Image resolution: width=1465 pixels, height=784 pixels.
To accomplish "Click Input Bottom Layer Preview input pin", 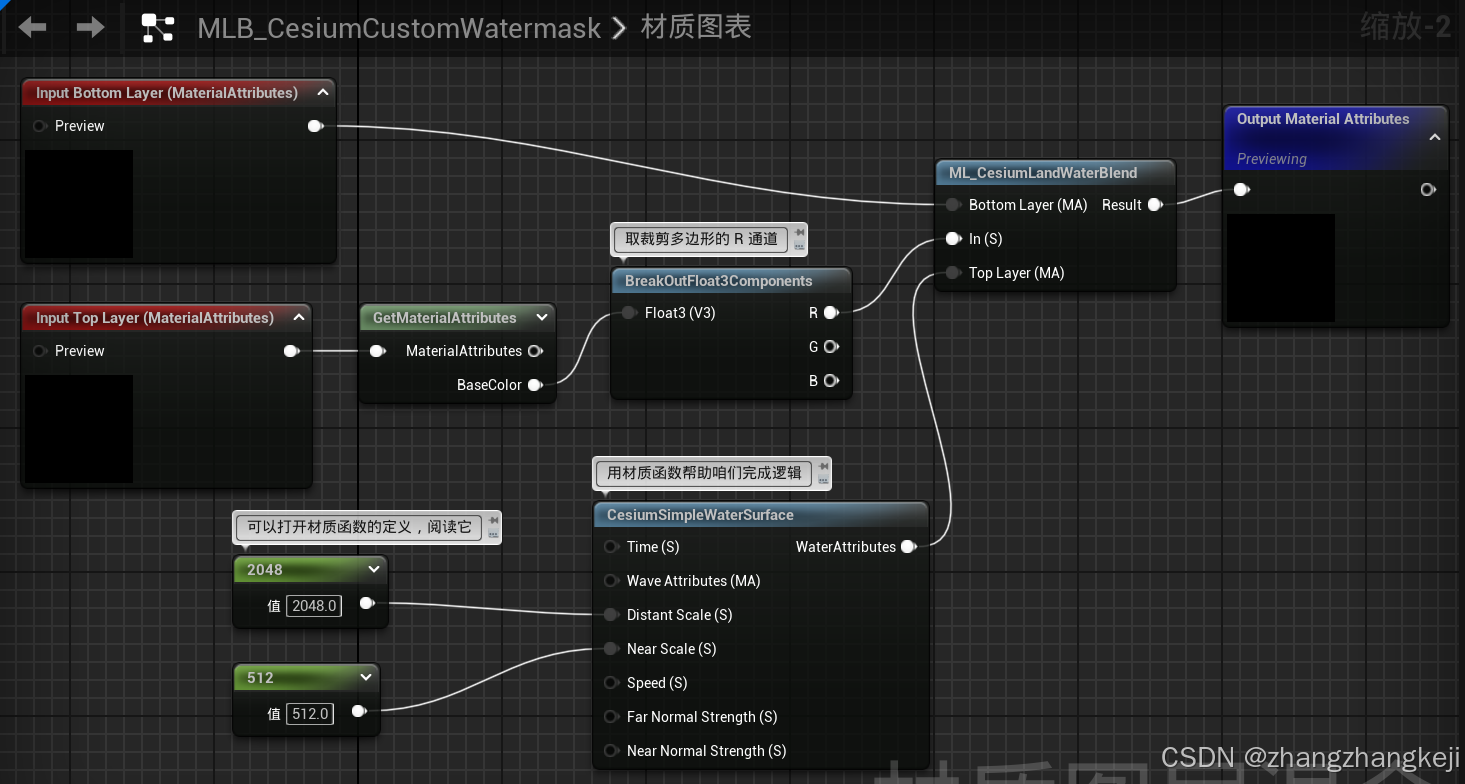I will (x=40, y=126).
